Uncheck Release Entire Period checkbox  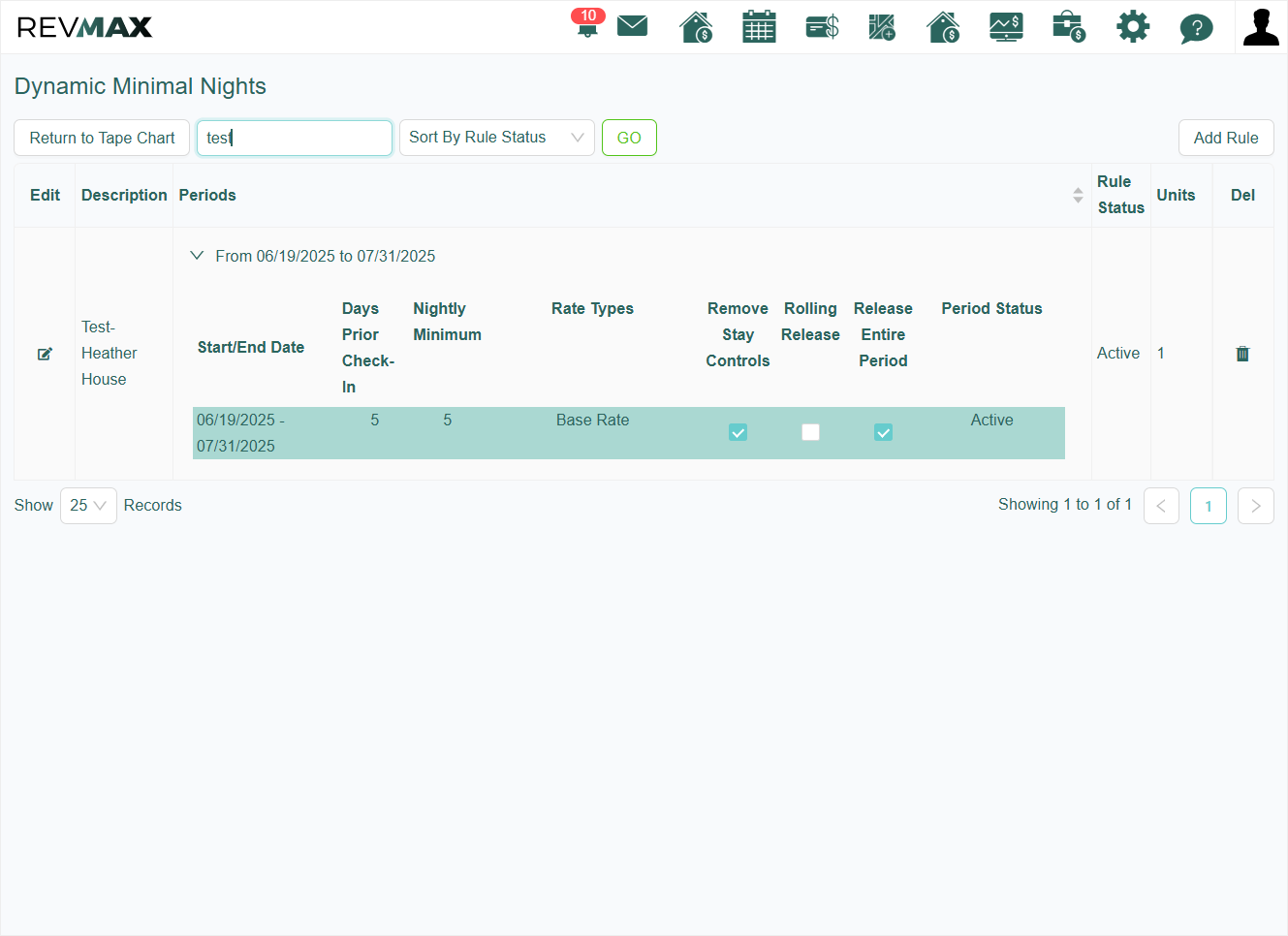pos(883,432)
